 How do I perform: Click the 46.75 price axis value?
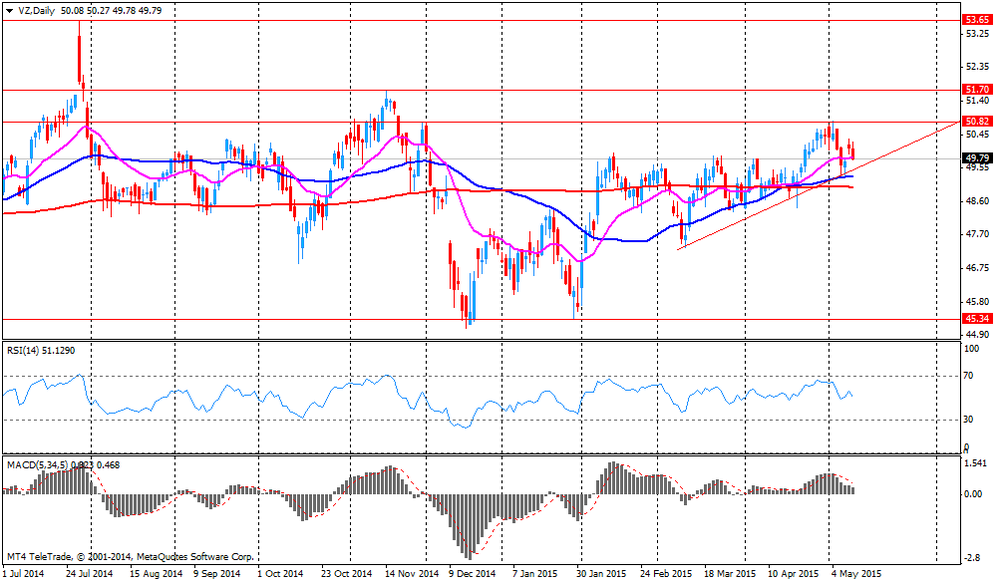pos(978,268)
